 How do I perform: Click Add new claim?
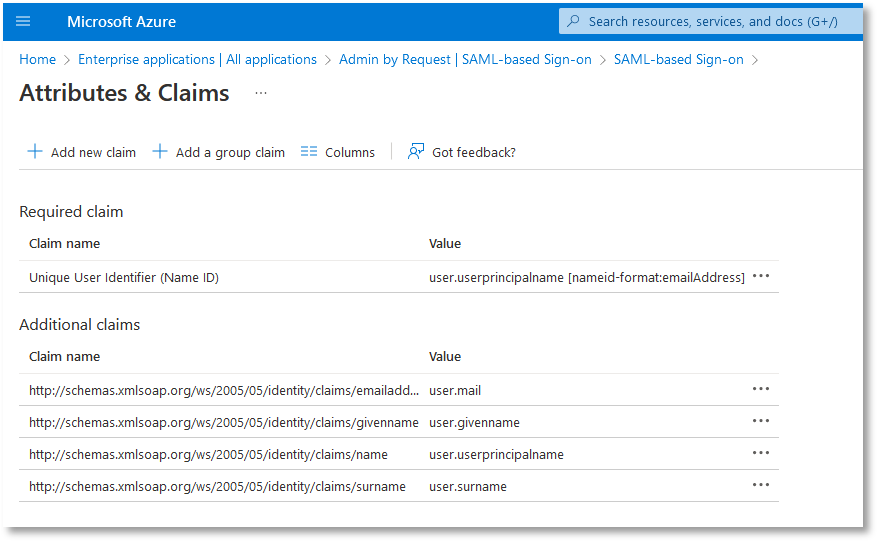(82, 152)
